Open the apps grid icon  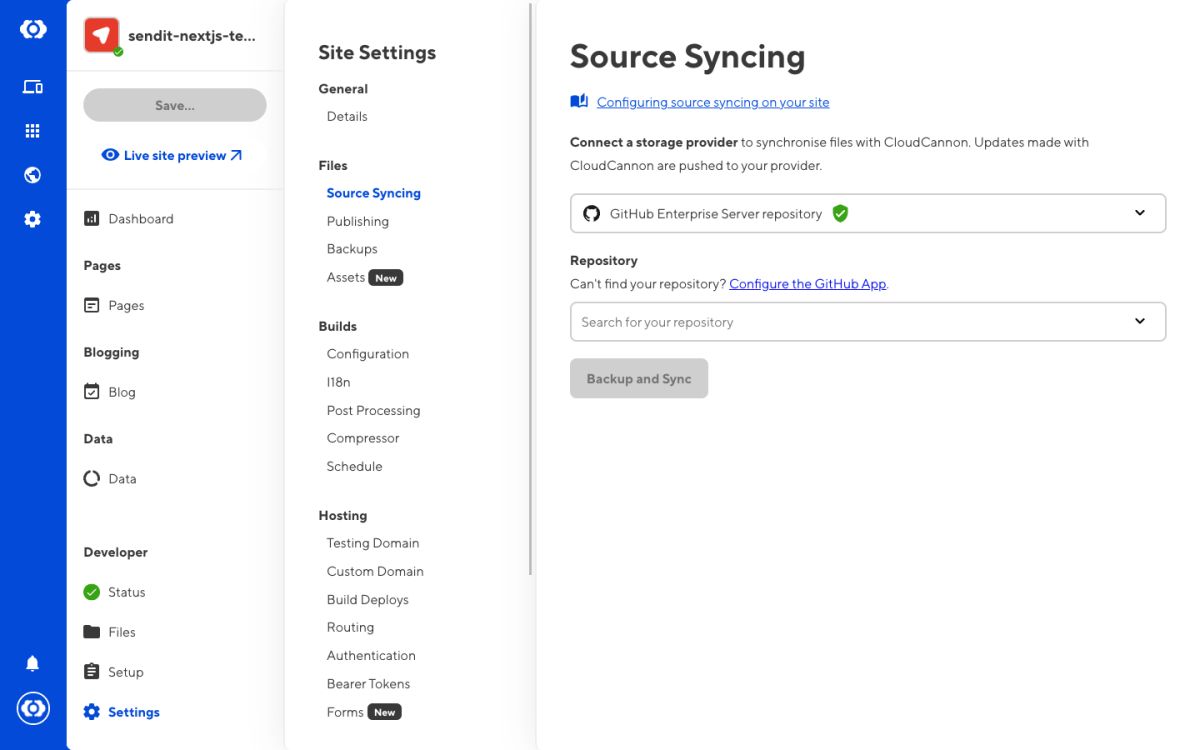pos(33,131)
